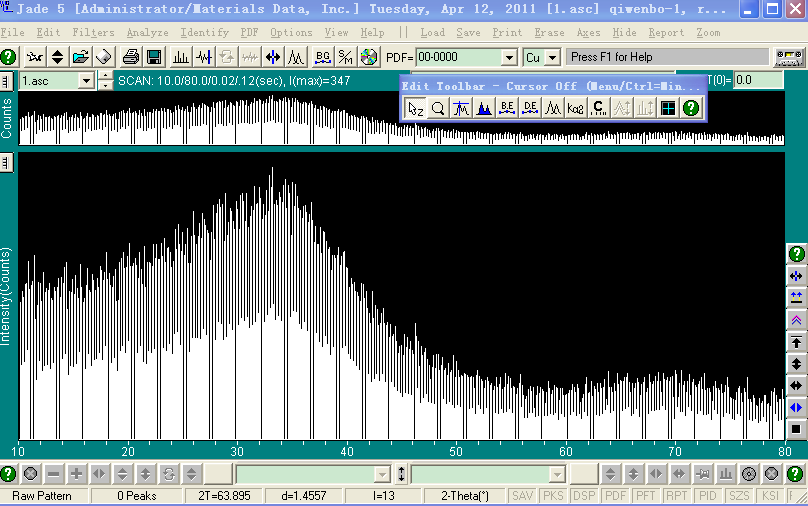Open the Analyze menu
Image resolution: width=808 pixels, height=506 pixels.
[x=148, y=33]
